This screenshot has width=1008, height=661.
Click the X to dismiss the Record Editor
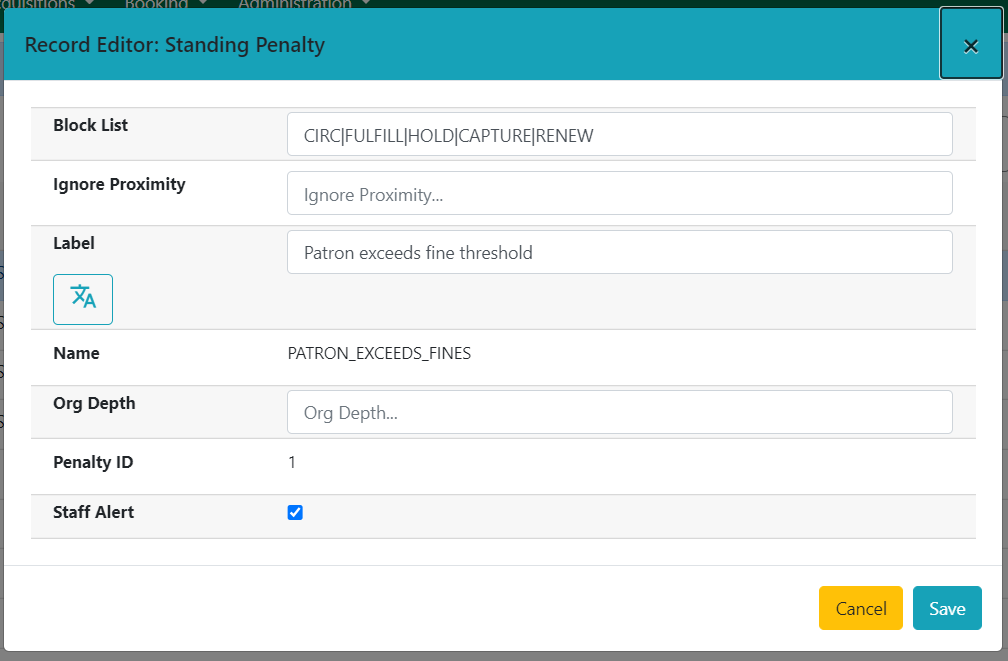(x=971, y=44)
